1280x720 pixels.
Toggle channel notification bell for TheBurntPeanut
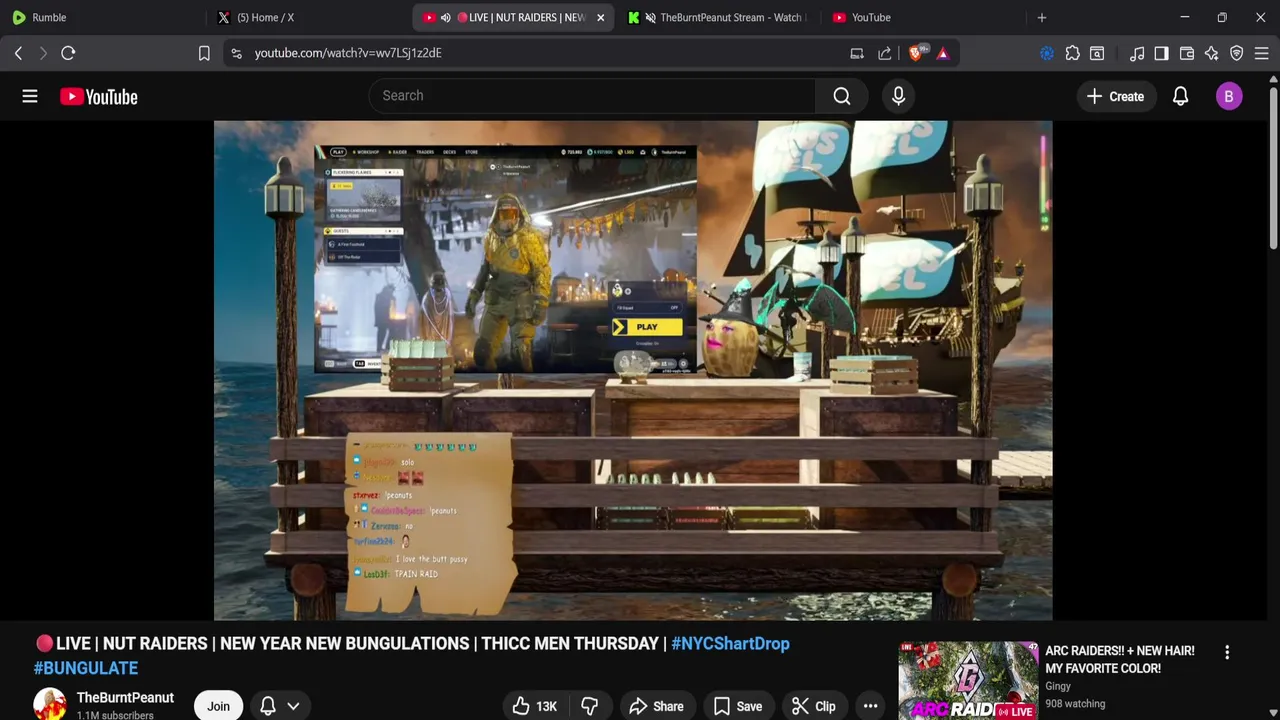click(x=268, y=706)
